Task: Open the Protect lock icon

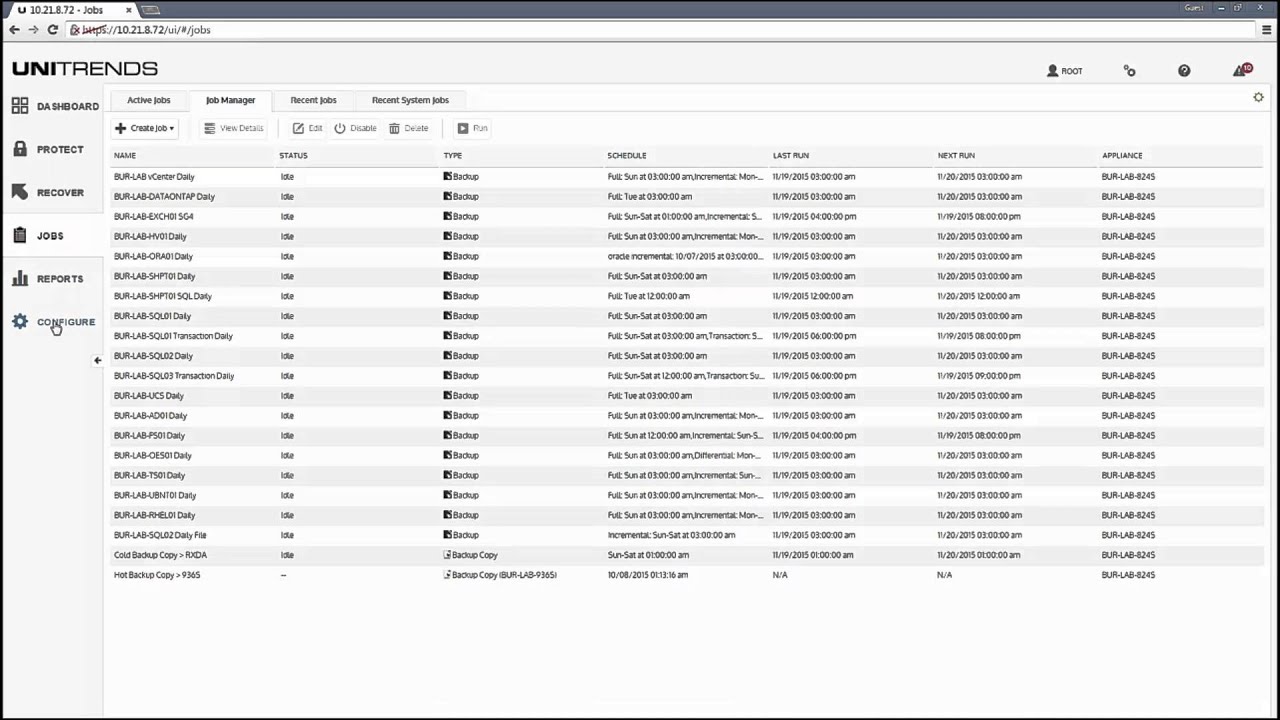Action: (x=20, y=149)
